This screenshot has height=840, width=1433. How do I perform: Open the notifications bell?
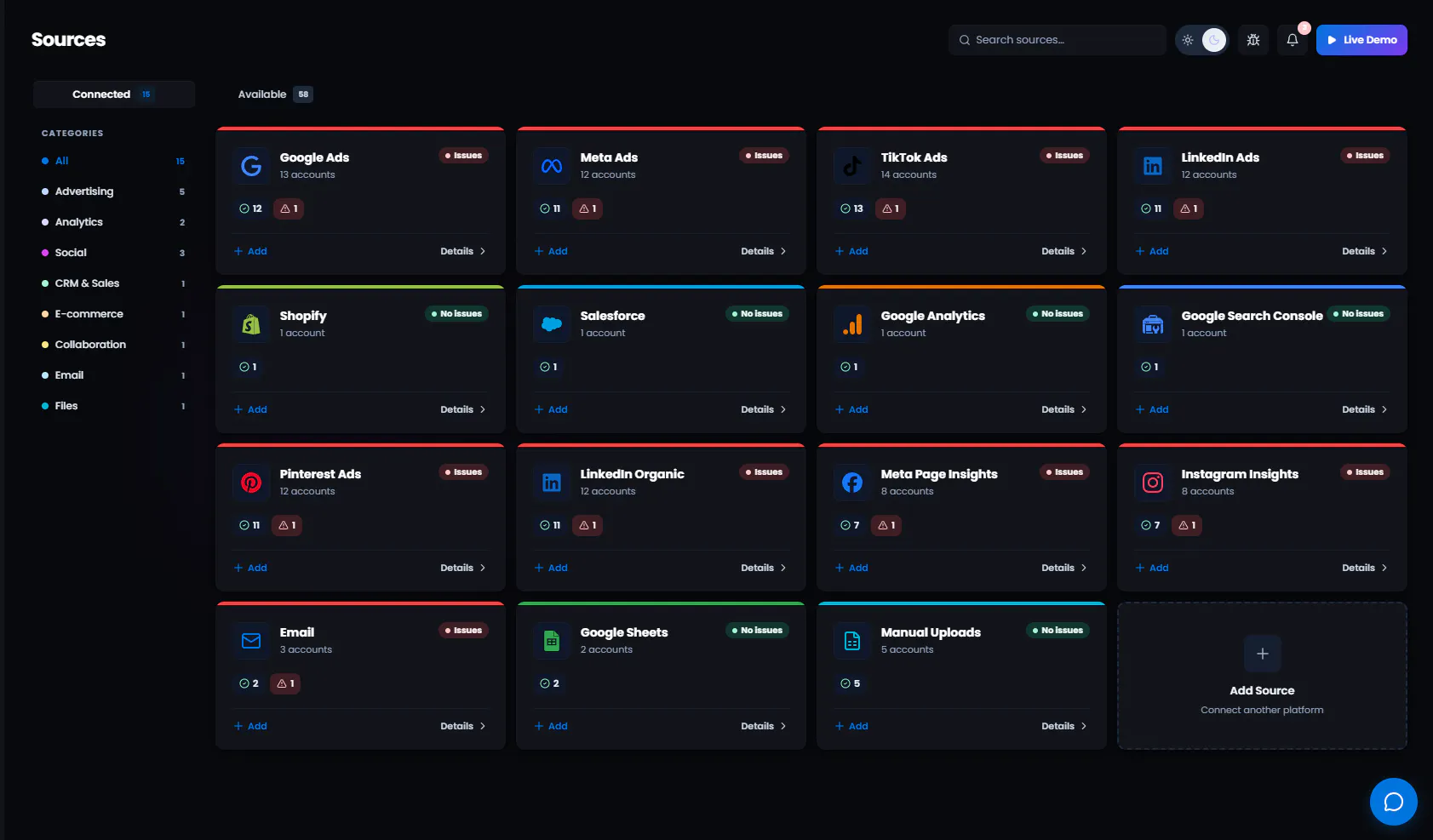(x=1293, y=40)
